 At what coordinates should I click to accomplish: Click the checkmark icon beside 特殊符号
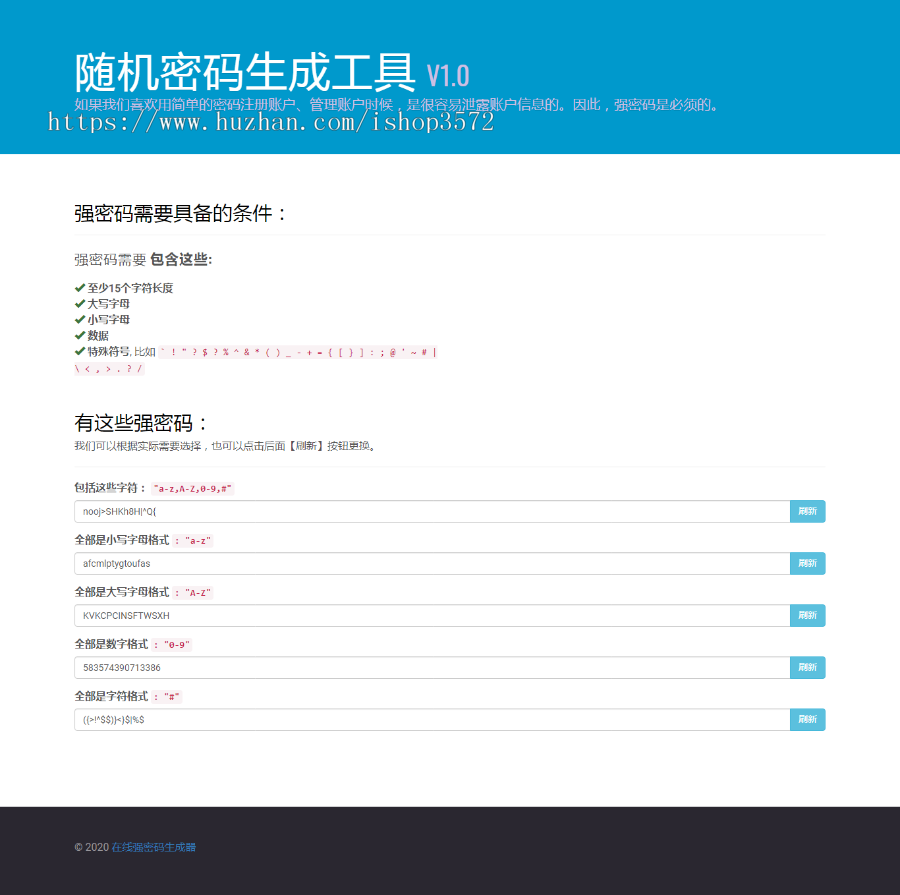[x=78, y=351]
